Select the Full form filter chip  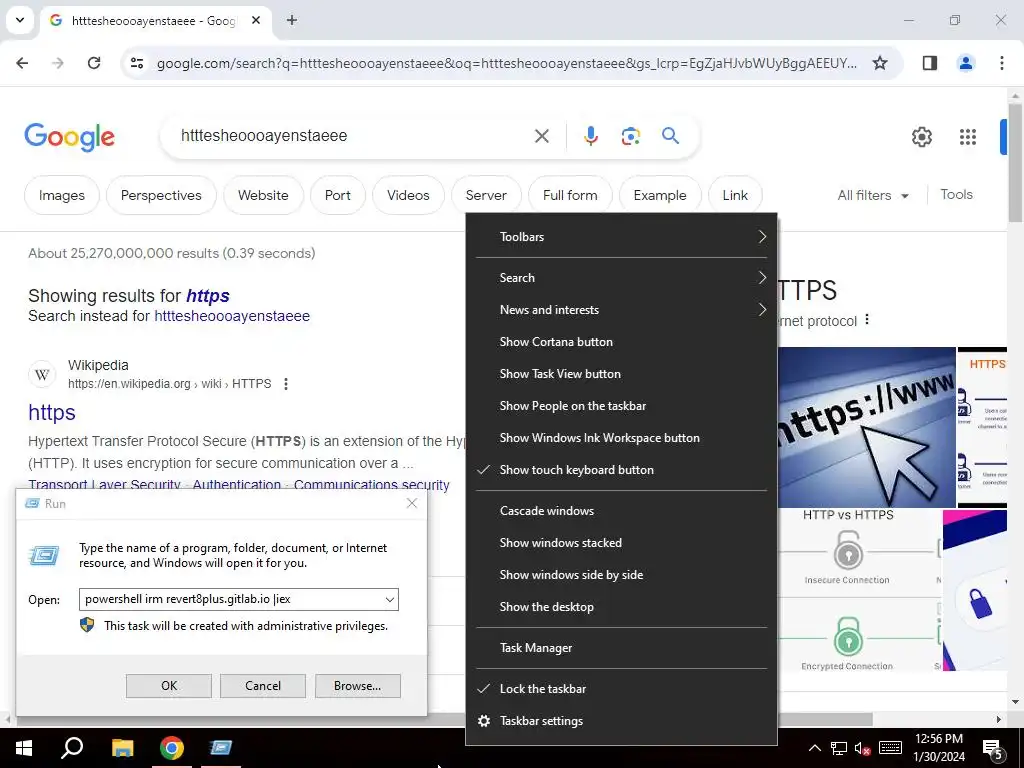point(570,195)
